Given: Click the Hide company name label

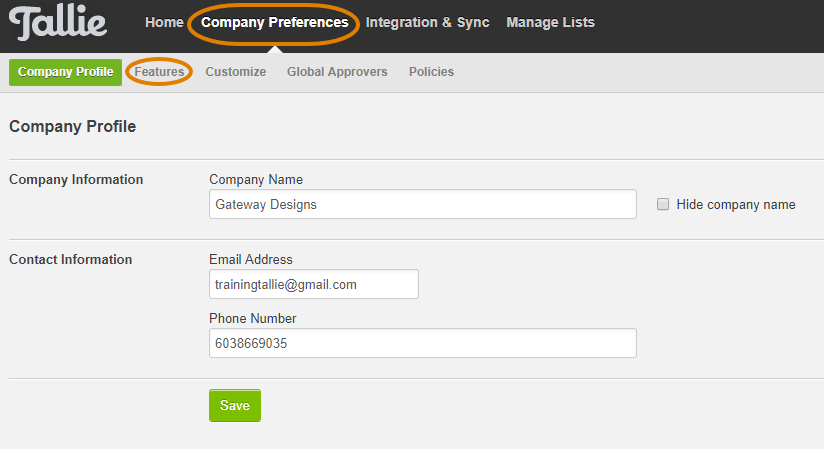Looking at the screenshot, I should 736,205.
